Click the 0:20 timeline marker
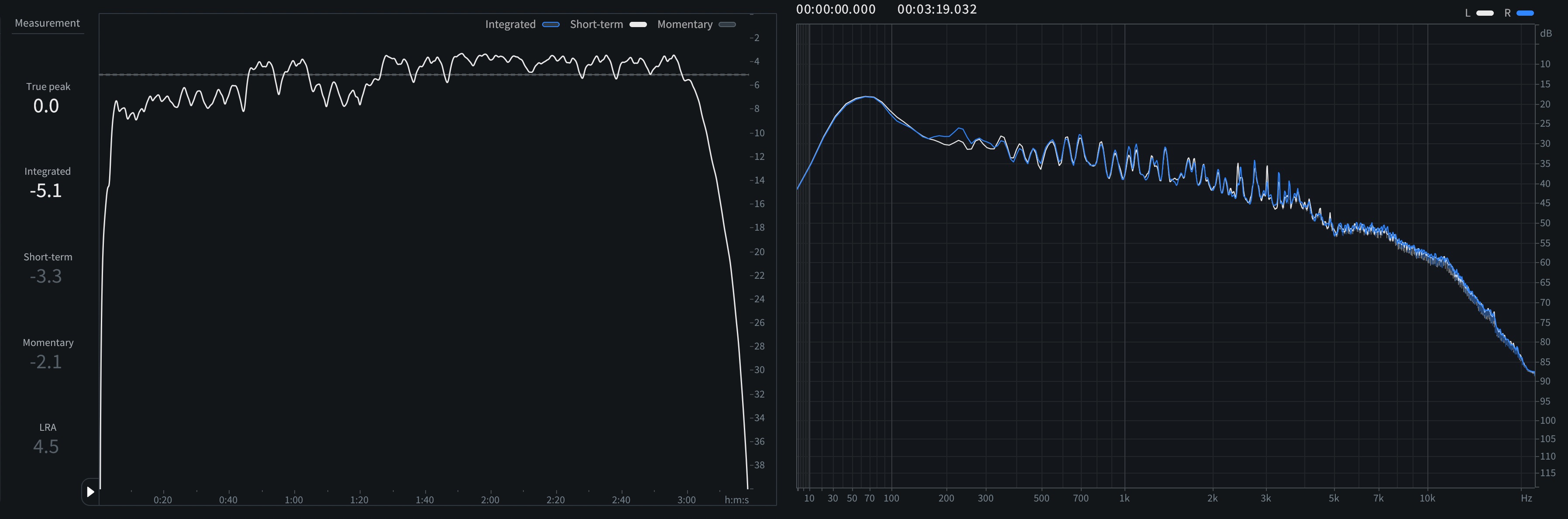 tap(162, 500)
